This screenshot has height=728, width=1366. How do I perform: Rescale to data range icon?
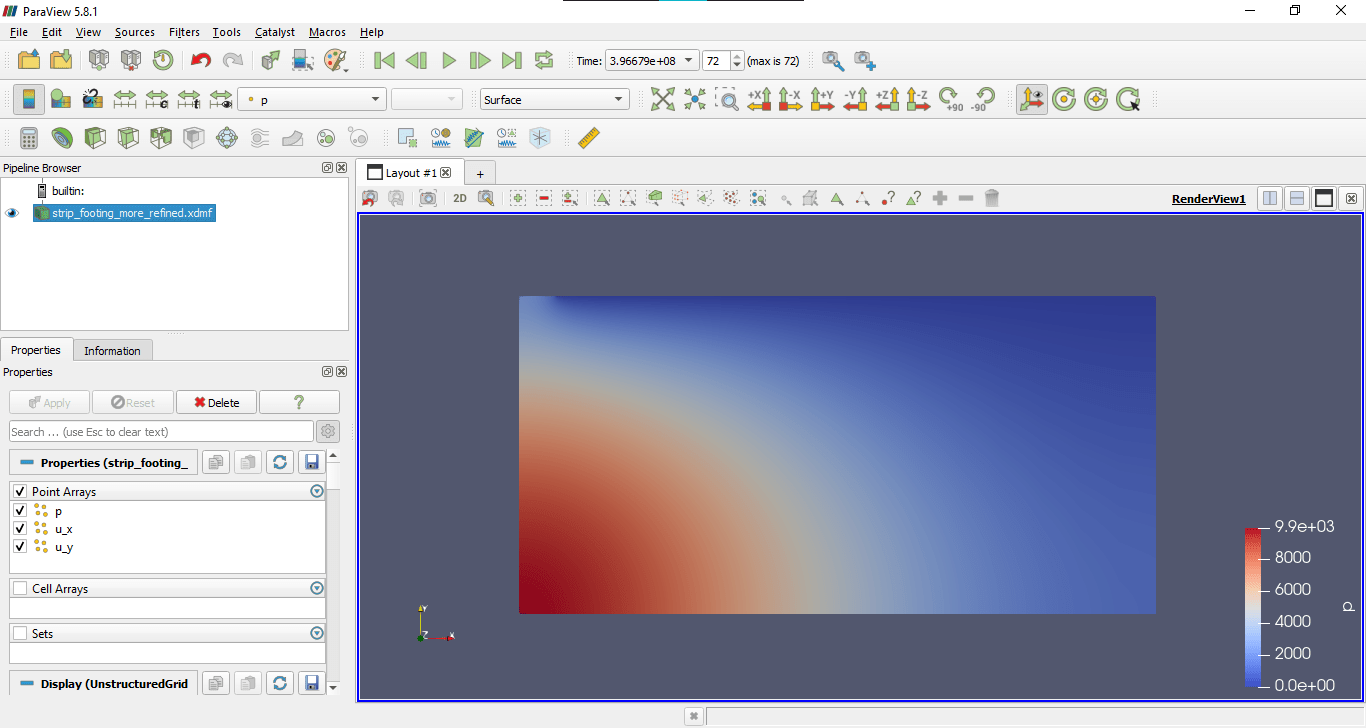pos(125,99)
